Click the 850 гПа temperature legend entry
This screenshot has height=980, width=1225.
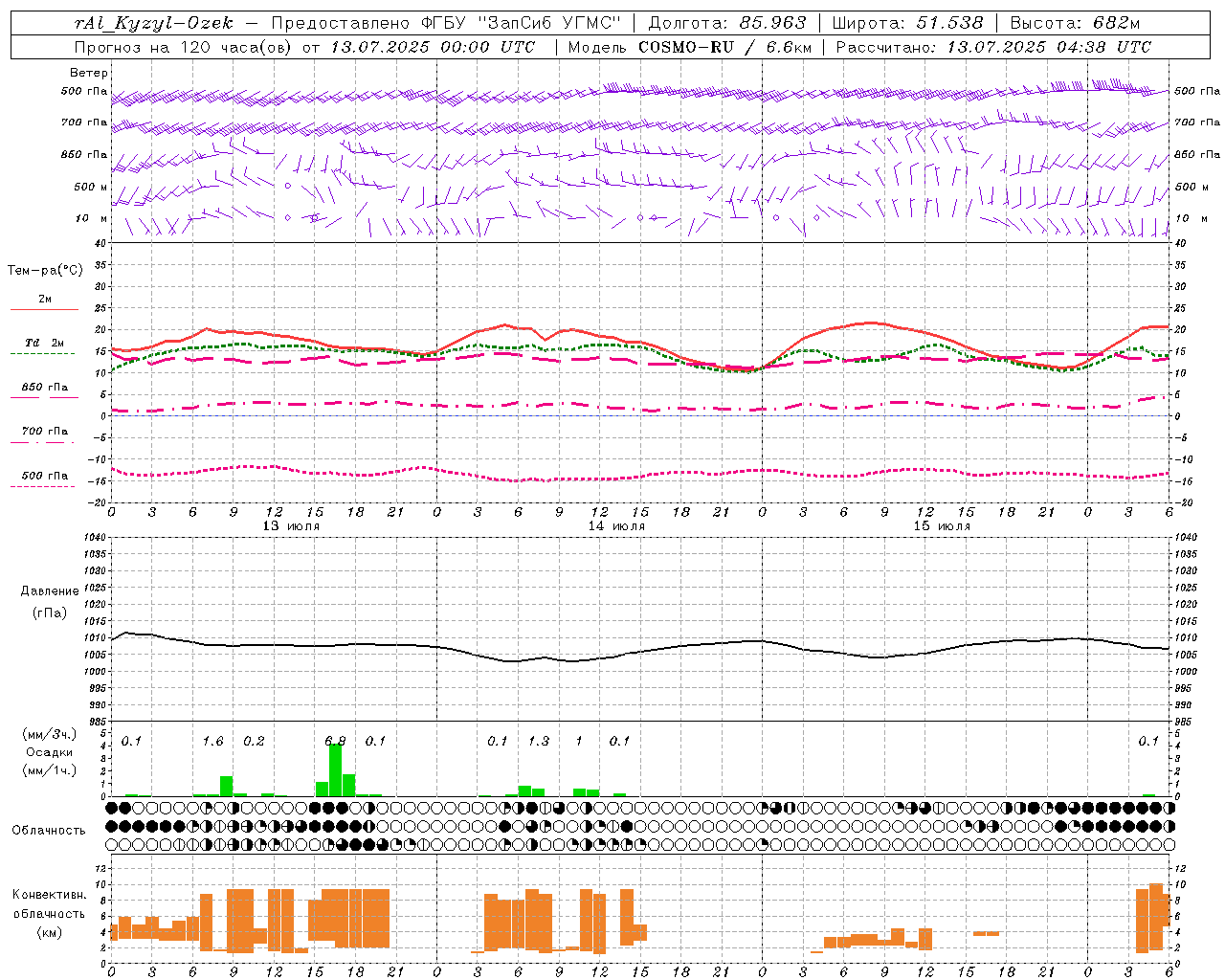(x=45, y=388)
